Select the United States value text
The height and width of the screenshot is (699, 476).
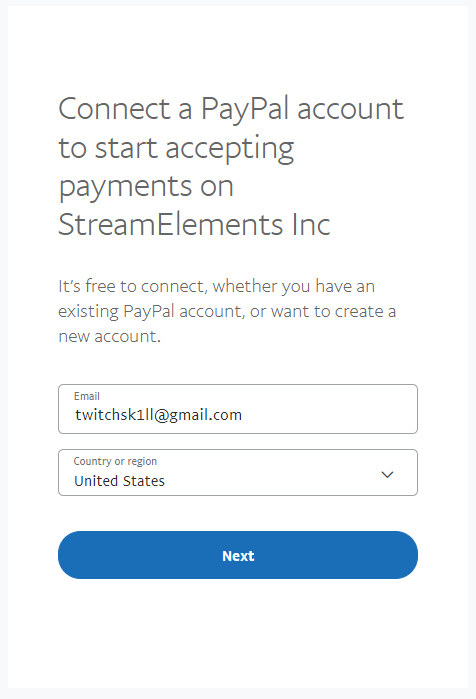click(119, 481)
